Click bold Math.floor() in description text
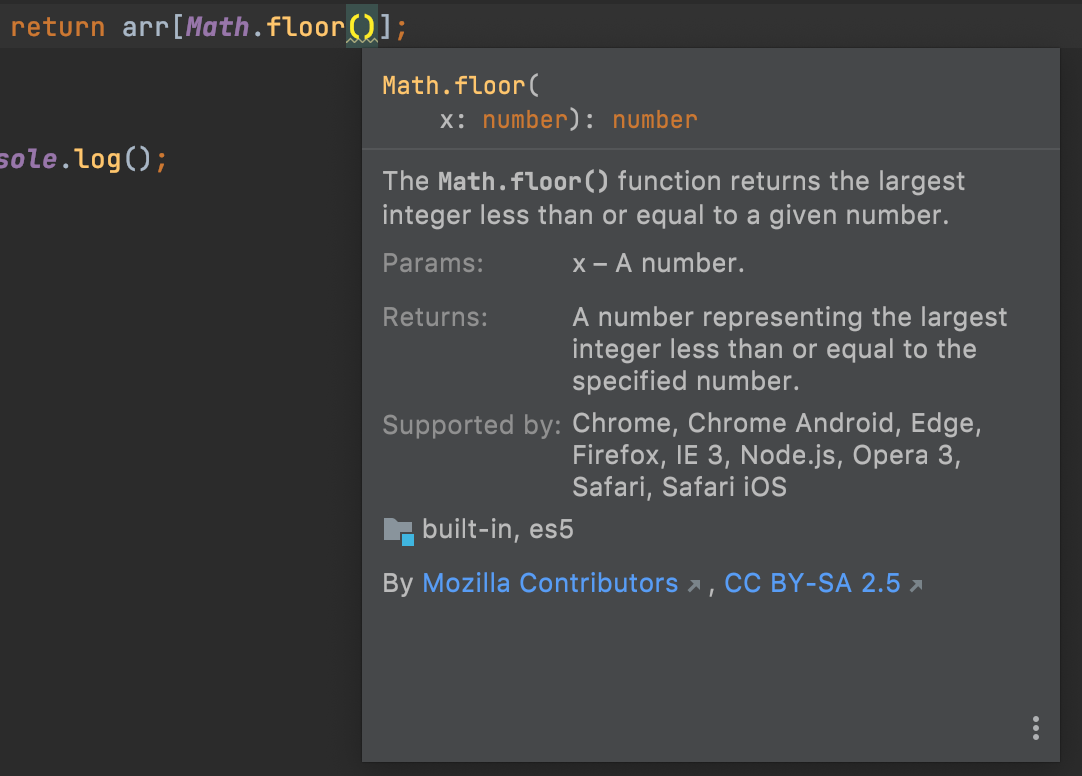 click(523, 181)
